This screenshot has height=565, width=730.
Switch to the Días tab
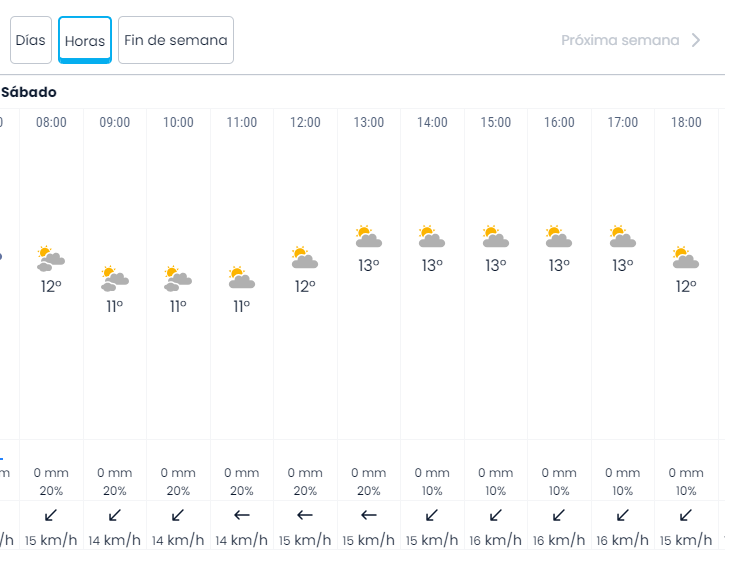pyautogui.click(x=31, y=40)
